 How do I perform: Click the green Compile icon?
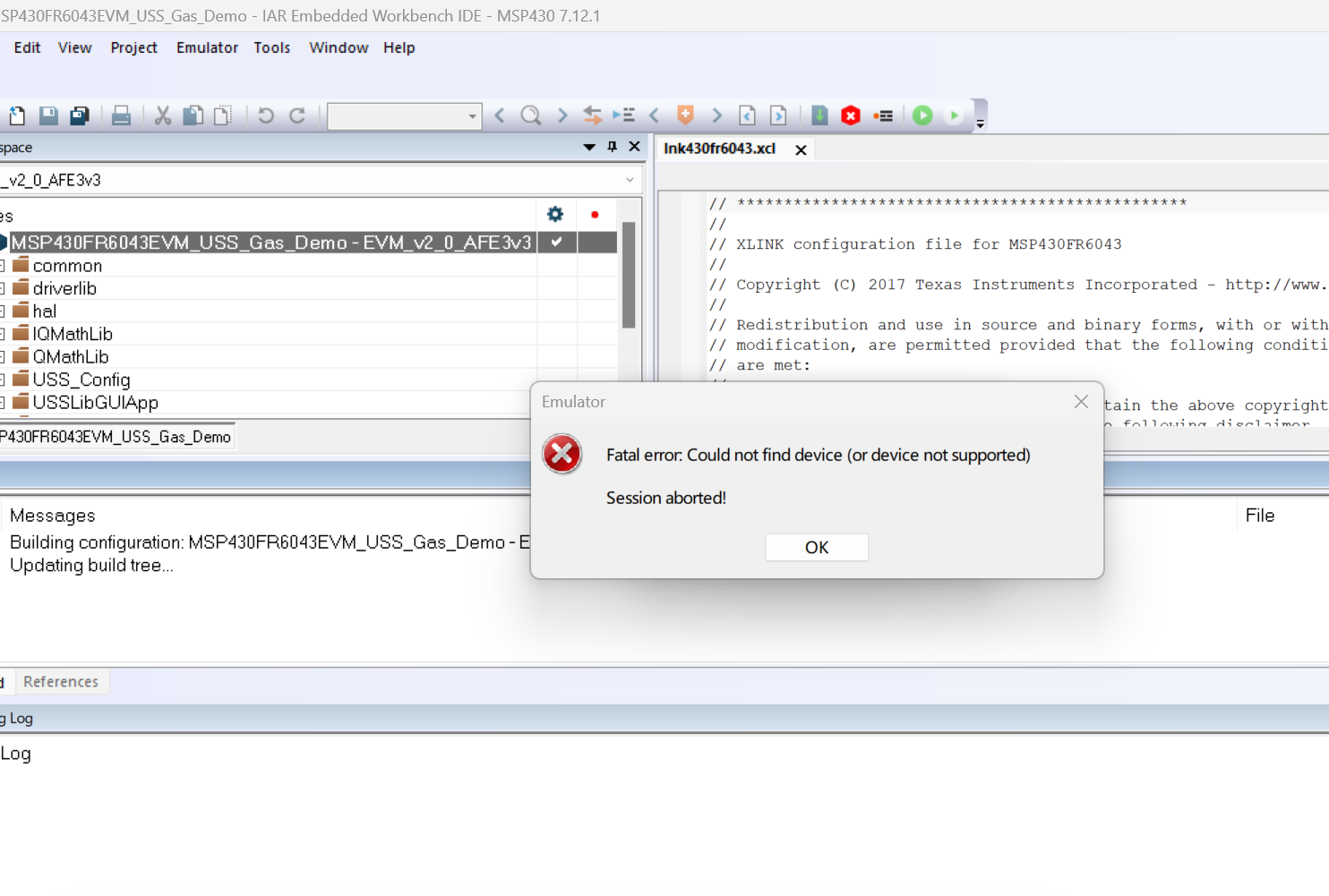pyautogui.click(x=819, y=115)
